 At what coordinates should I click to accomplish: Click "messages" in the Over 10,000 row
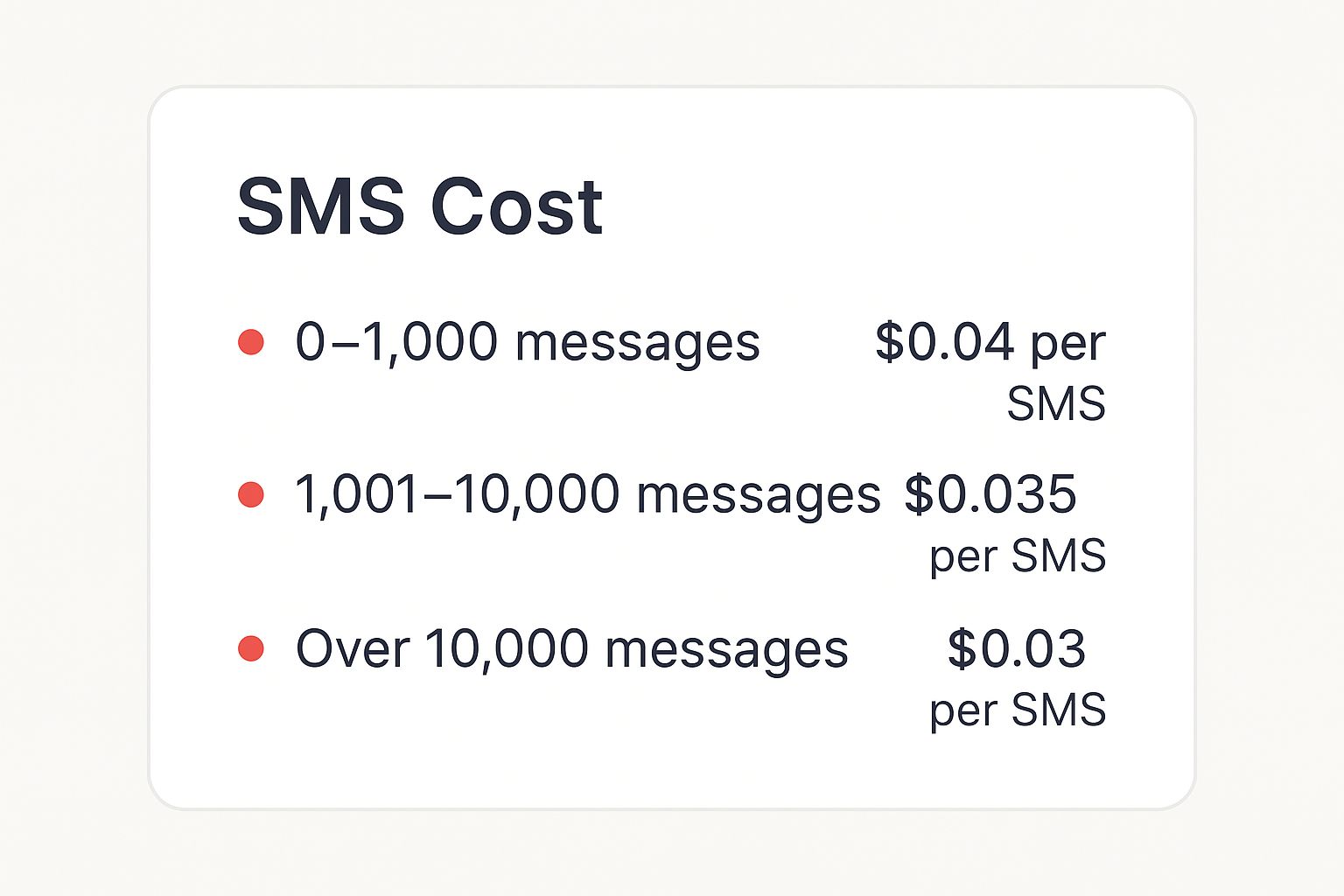(726, 650)
